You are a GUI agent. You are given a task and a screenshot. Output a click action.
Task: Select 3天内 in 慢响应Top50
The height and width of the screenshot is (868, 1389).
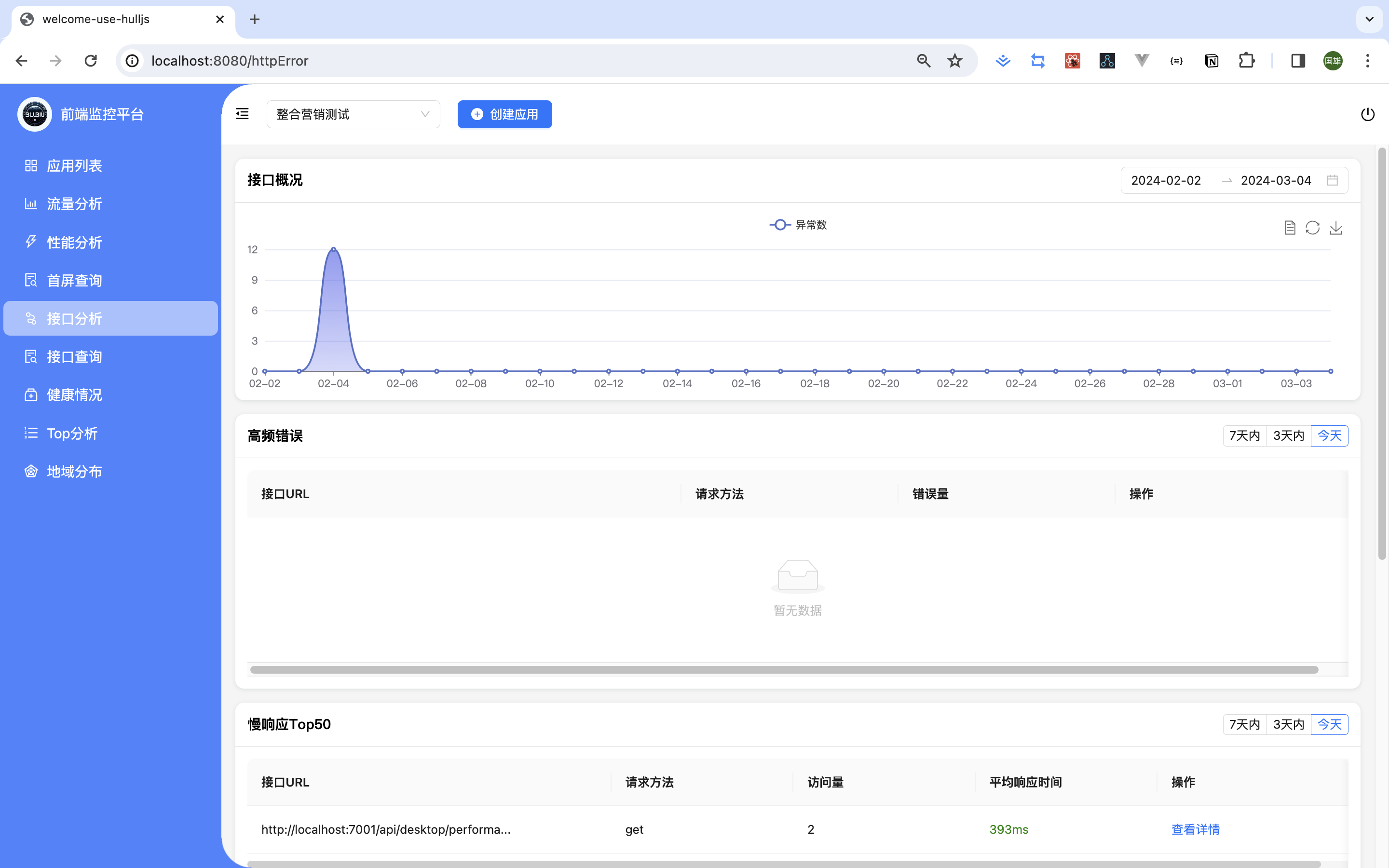click(1289, 724)
